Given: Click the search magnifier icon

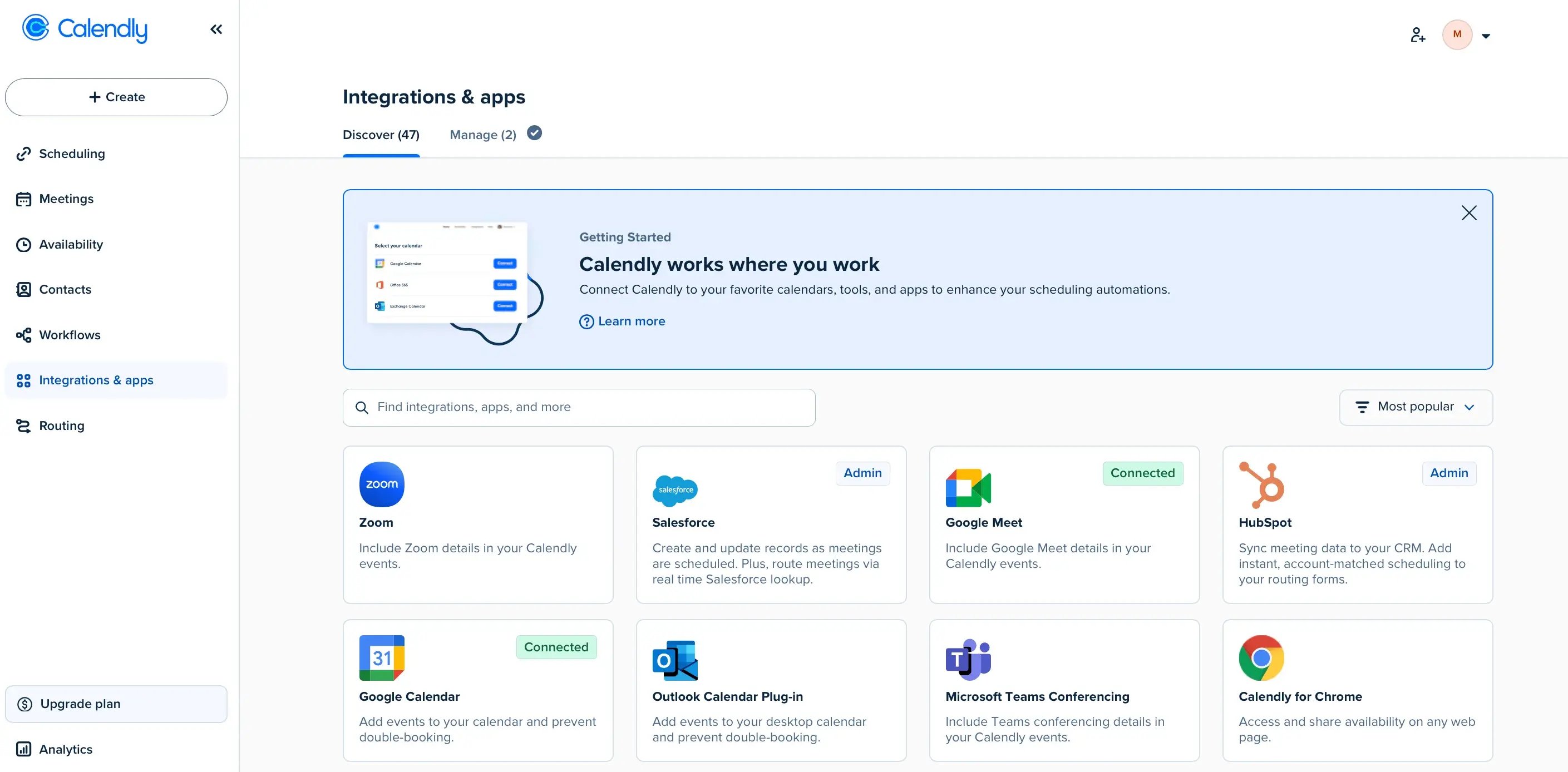Looking at the screenshot, I should coord(362,408).
